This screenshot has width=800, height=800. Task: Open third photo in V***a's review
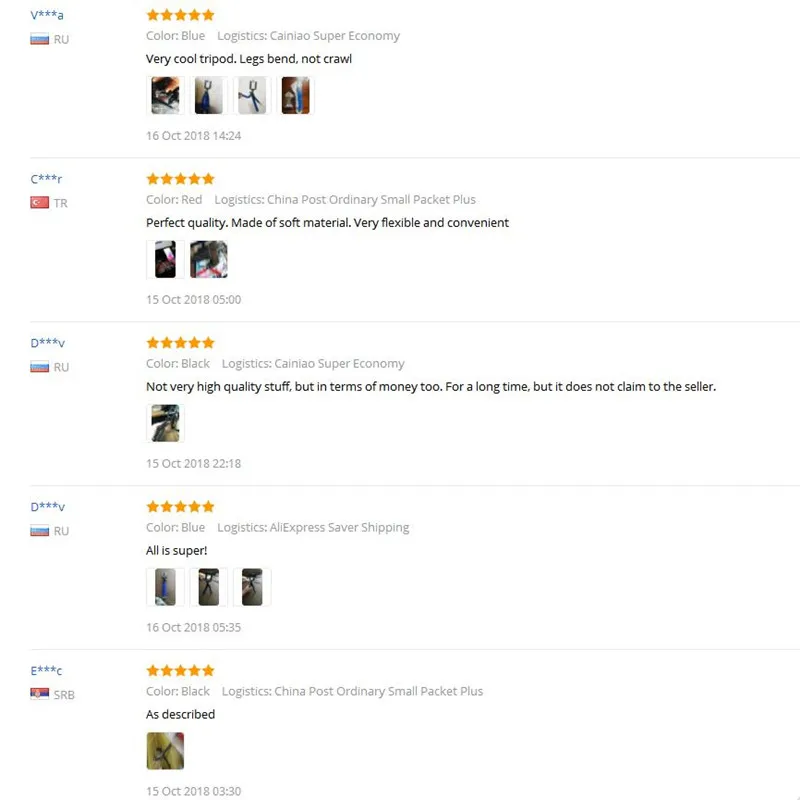coord(252,95)
